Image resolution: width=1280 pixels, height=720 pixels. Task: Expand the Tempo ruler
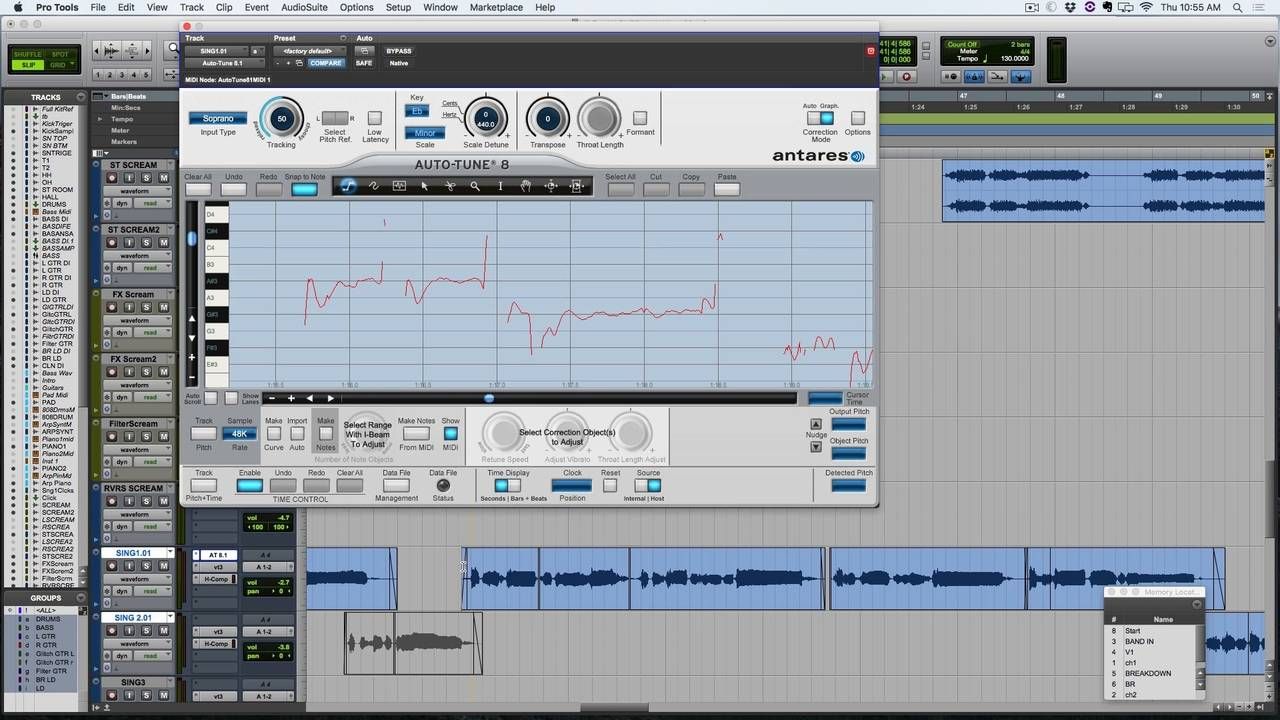coord(99,119)
